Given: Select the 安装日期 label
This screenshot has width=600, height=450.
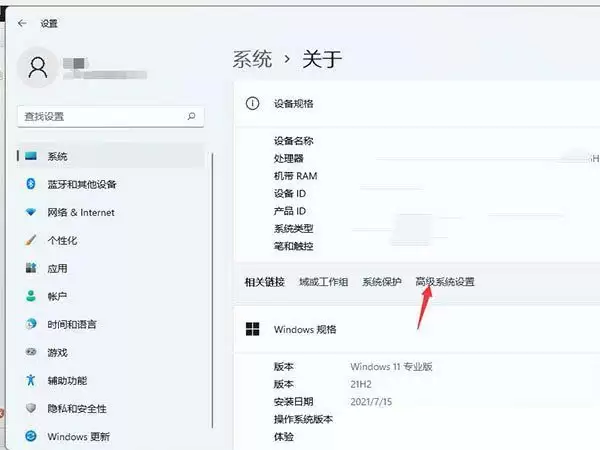Looking at the screenshot, I should (293, 402).
